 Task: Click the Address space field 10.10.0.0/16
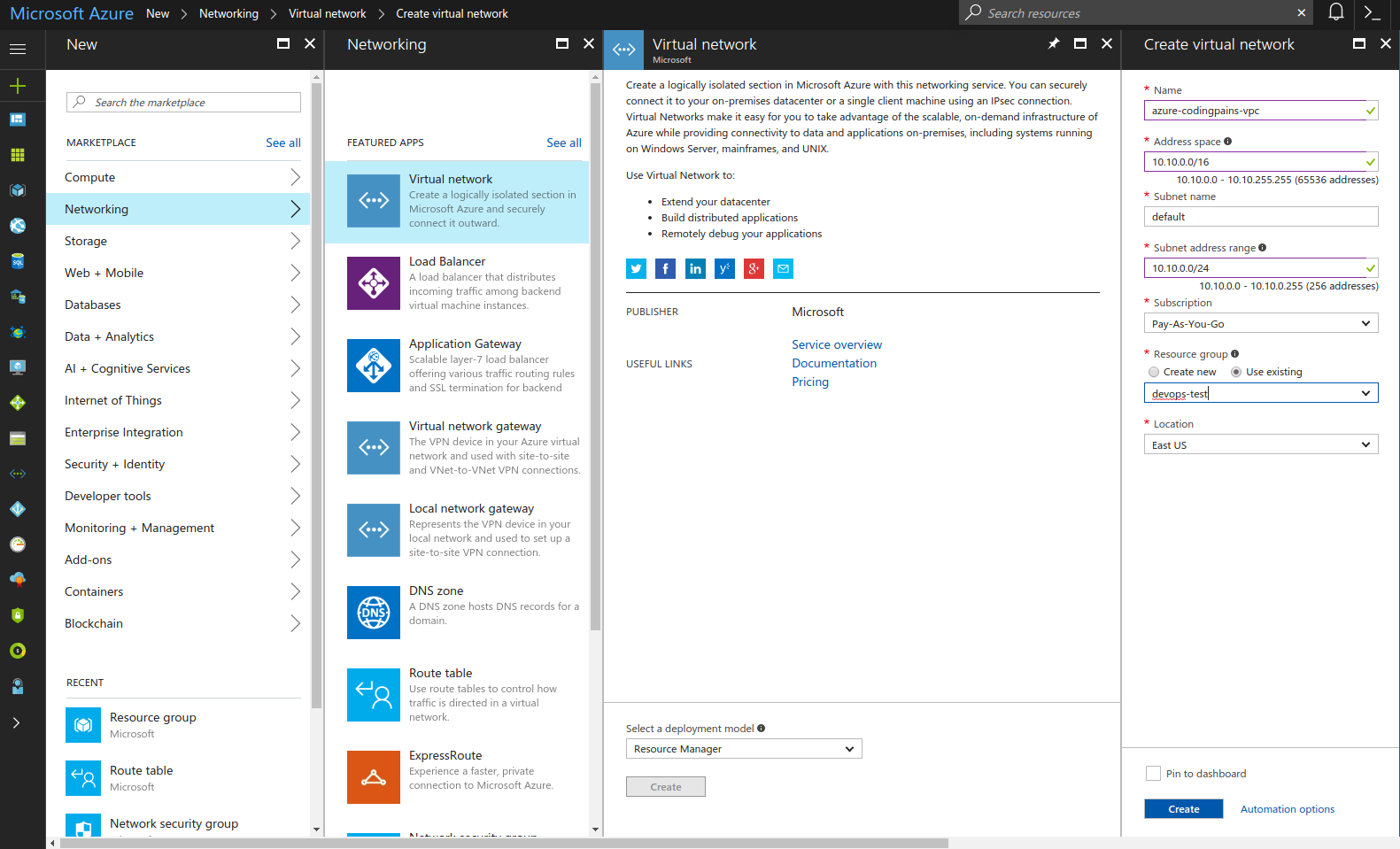click(1261, 162)
